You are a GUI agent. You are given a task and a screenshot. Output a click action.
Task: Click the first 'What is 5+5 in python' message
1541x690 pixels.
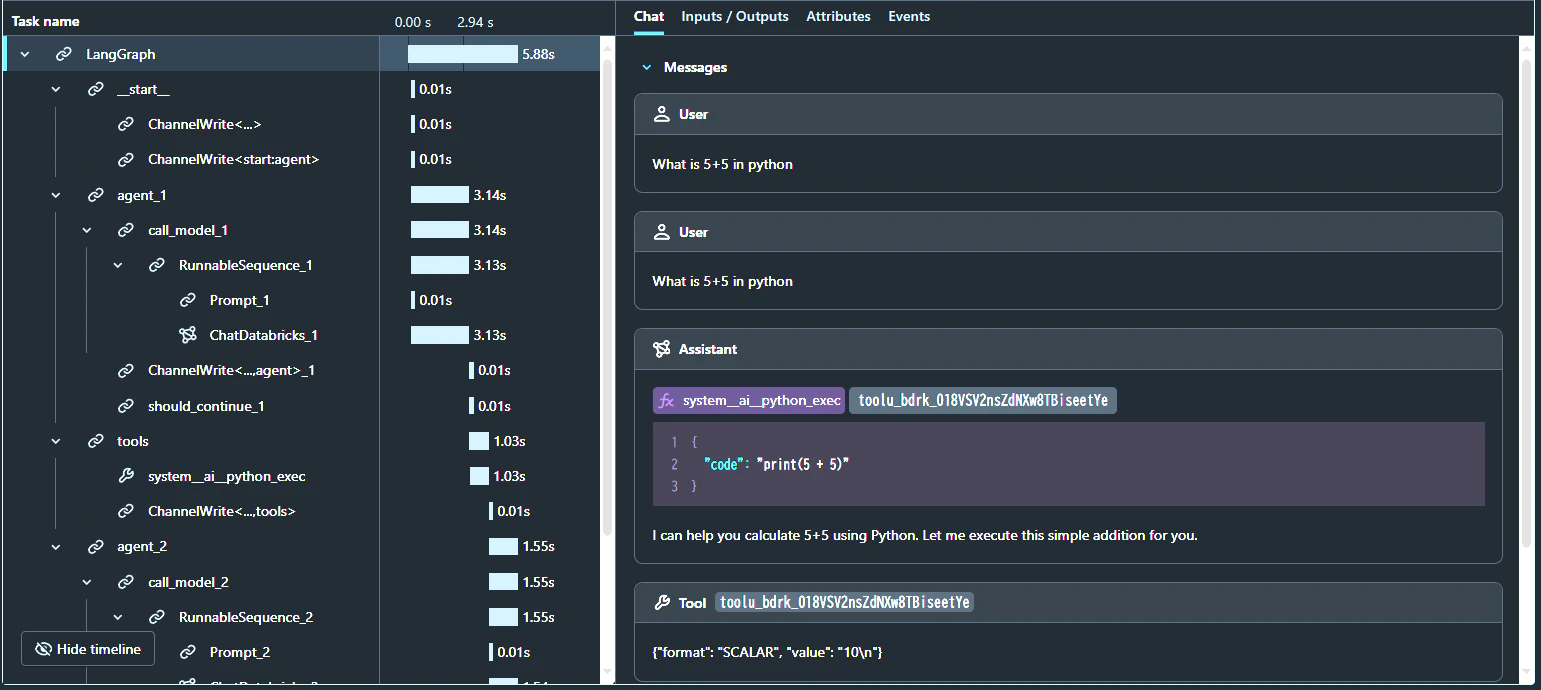[x=722, y=164]
